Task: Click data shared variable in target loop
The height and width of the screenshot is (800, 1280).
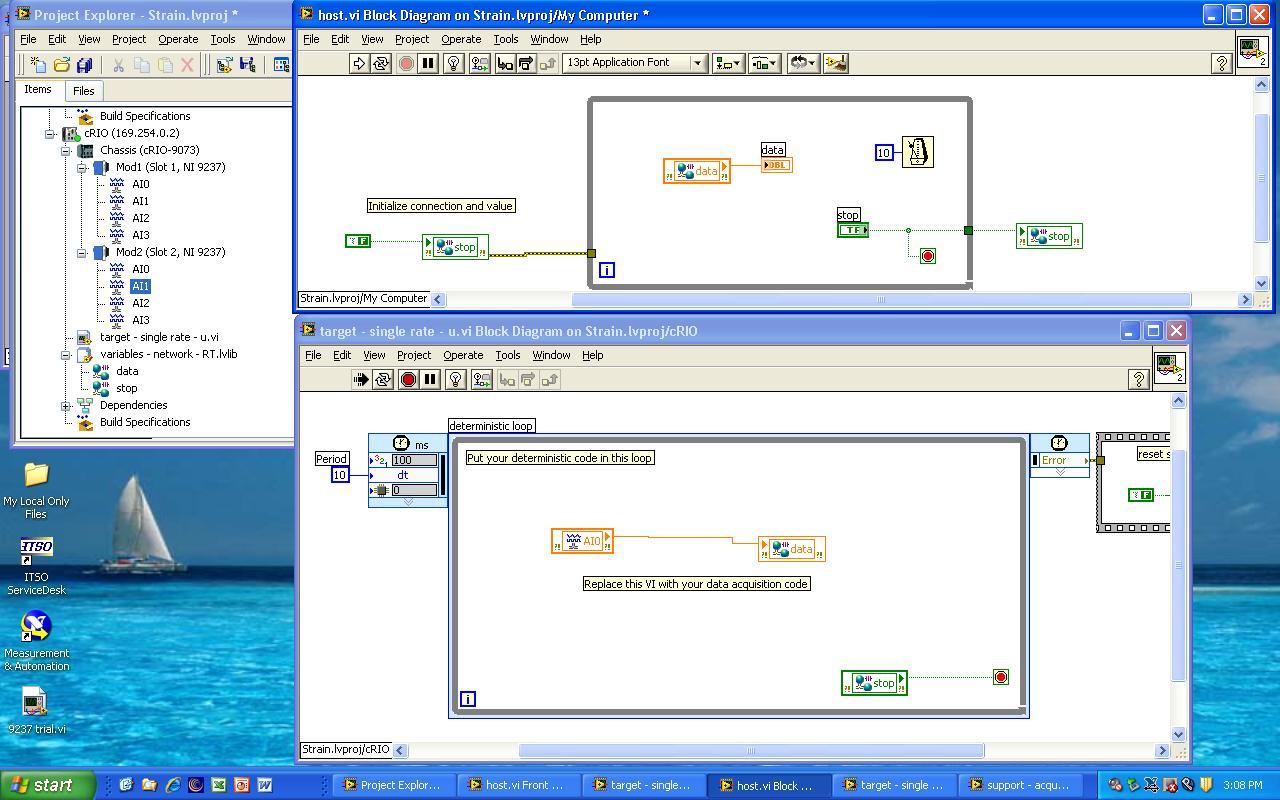Action: [791, 549]
